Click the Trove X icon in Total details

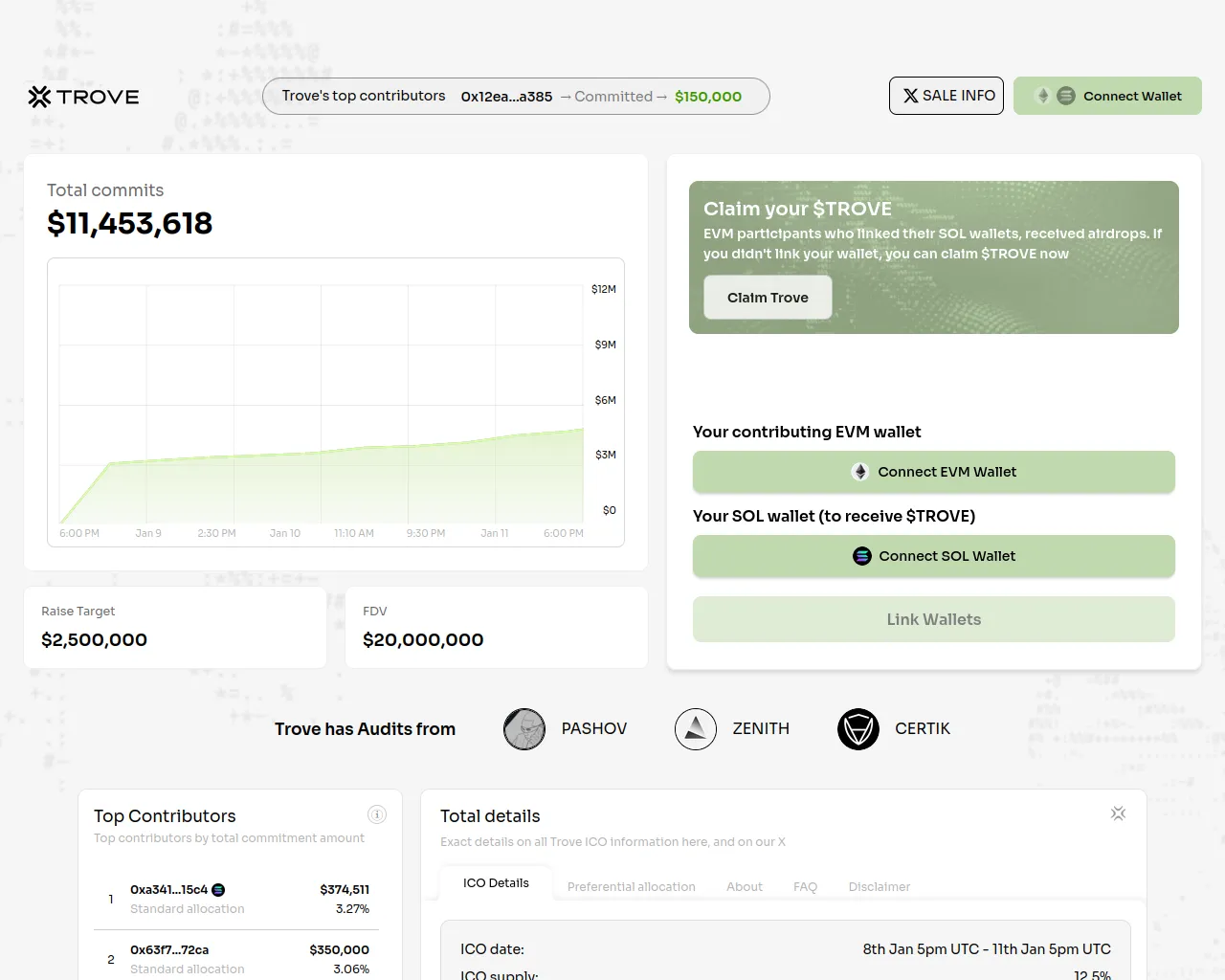(1118, 813)
